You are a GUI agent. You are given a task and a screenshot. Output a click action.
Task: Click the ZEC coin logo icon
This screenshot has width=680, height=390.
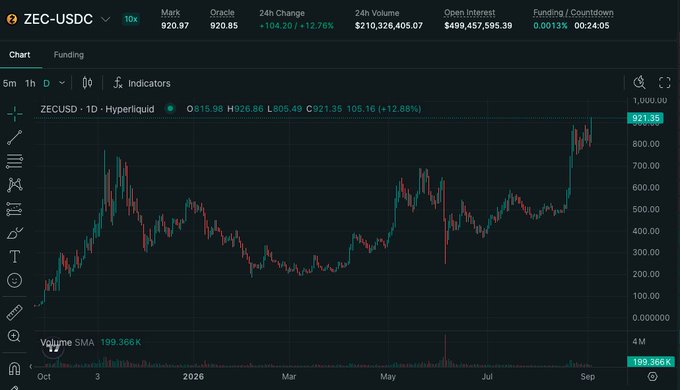(12, 19)
